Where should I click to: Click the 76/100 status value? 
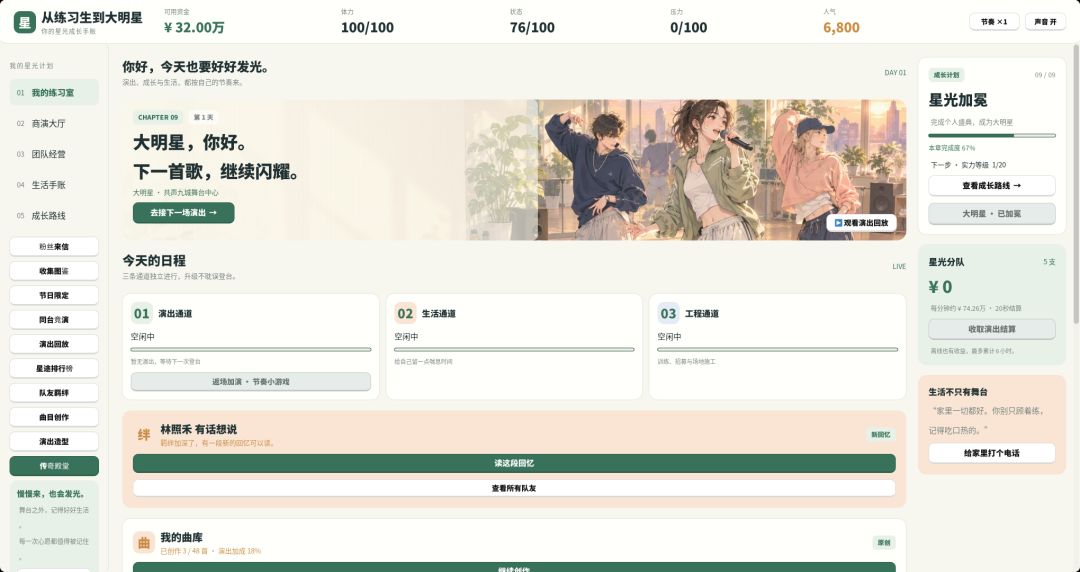[x=532, y=28]
